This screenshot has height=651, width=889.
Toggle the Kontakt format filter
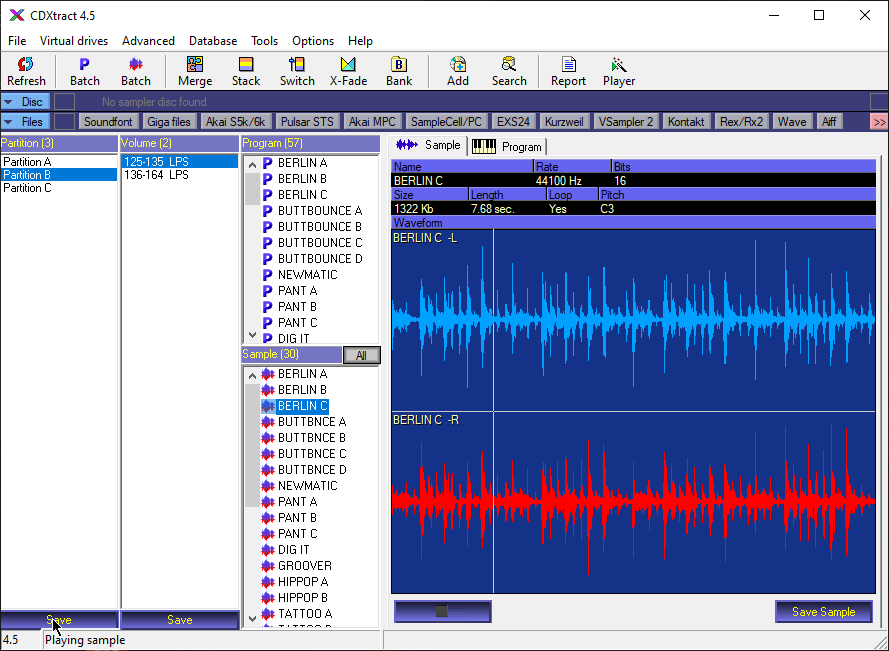tap(686, 122)
